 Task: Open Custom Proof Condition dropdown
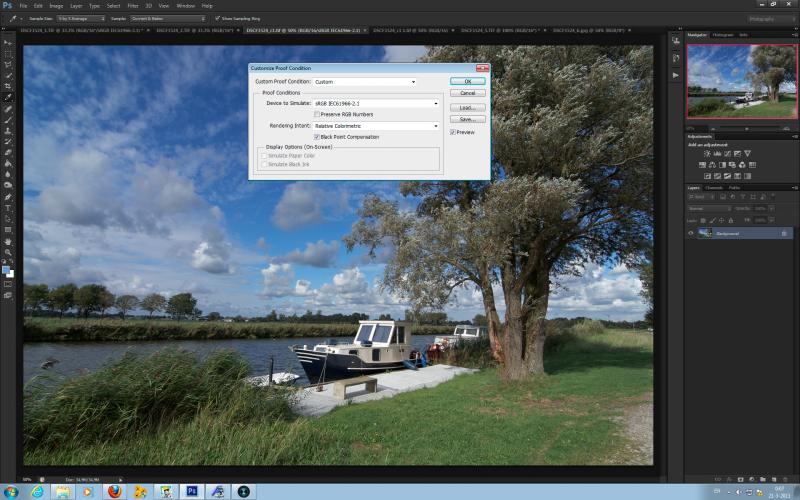click(x=365, y=82)
